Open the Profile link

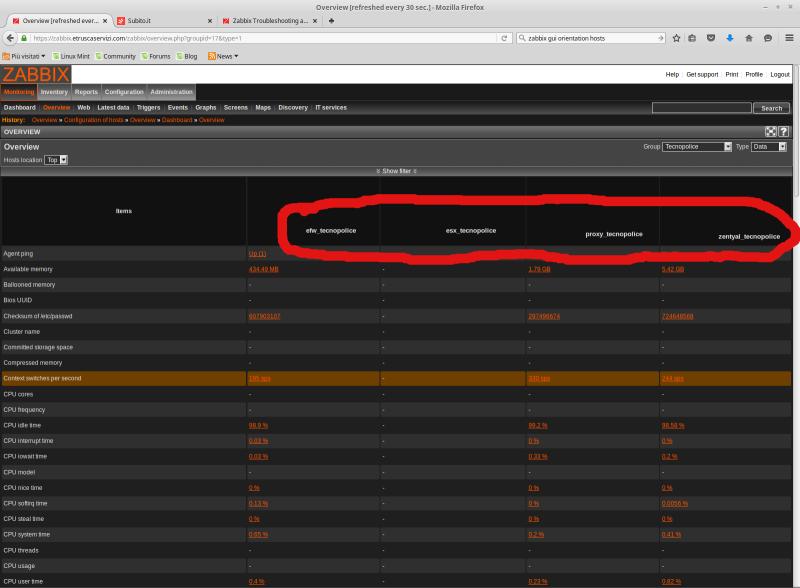(x=754, y=75)
